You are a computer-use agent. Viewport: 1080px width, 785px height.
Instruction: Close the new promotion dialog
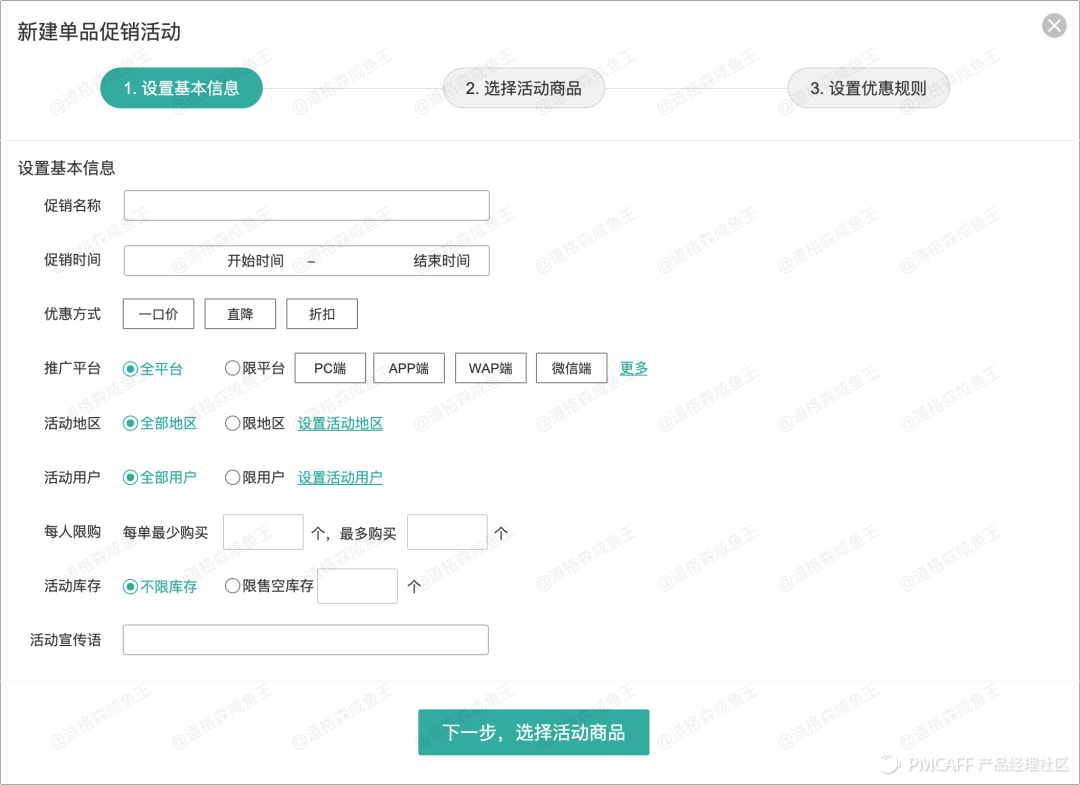pos(1054,26)
